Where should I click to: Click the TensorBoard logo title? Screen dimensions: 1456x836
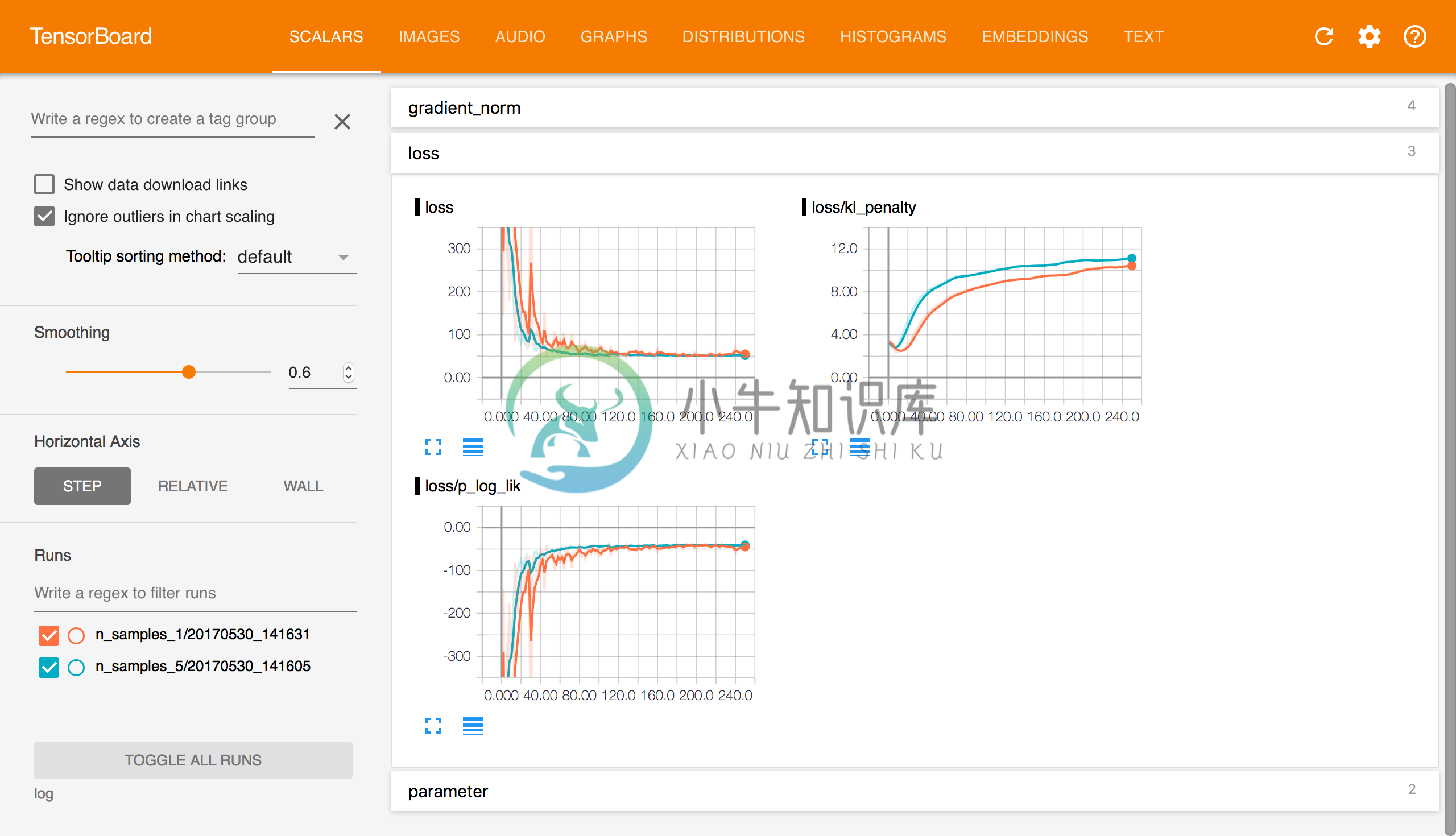pos(90,36)
